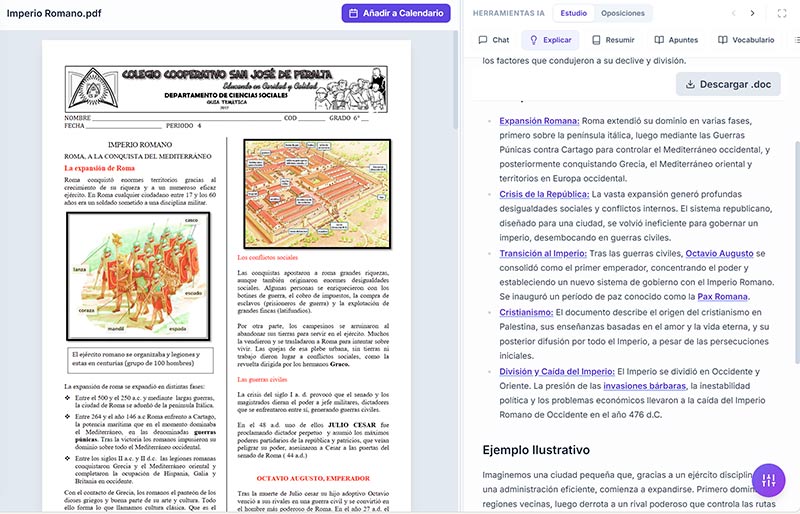Image resolution: width=800 pixels, height=514 pixels.
Task: Download the explanation as .doc
Action: pos(728,84)
